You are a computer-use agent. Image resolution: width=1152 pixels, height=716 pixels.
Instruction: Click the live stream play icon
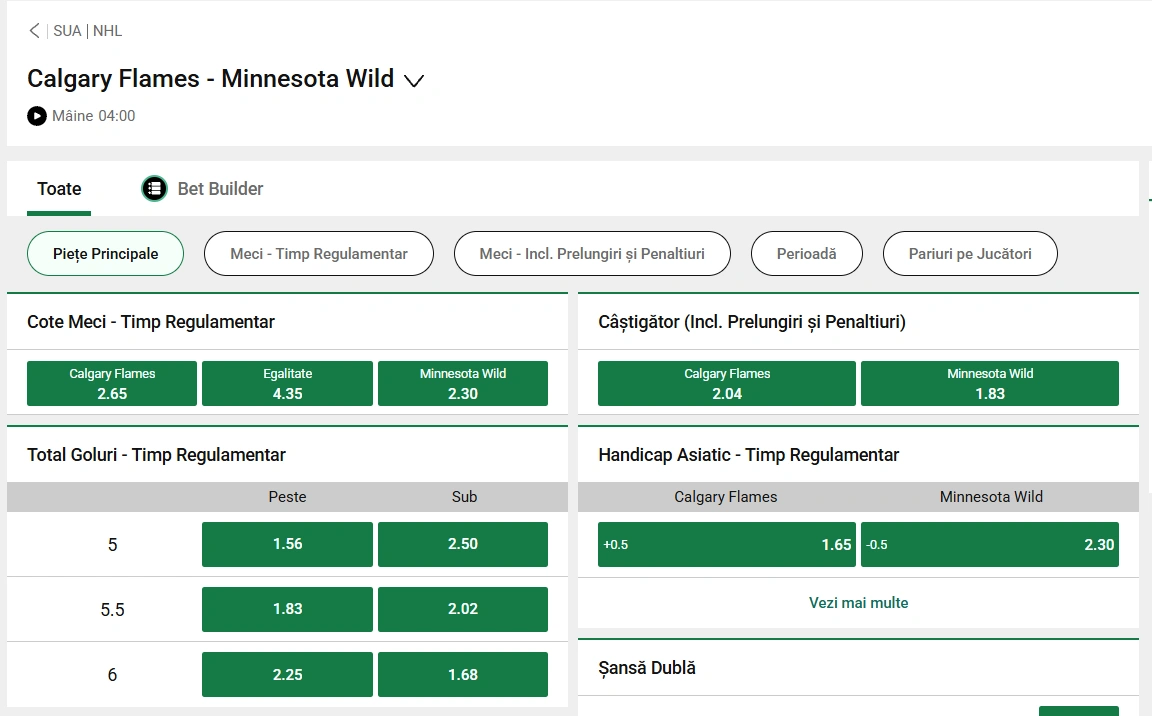[37, 116]
